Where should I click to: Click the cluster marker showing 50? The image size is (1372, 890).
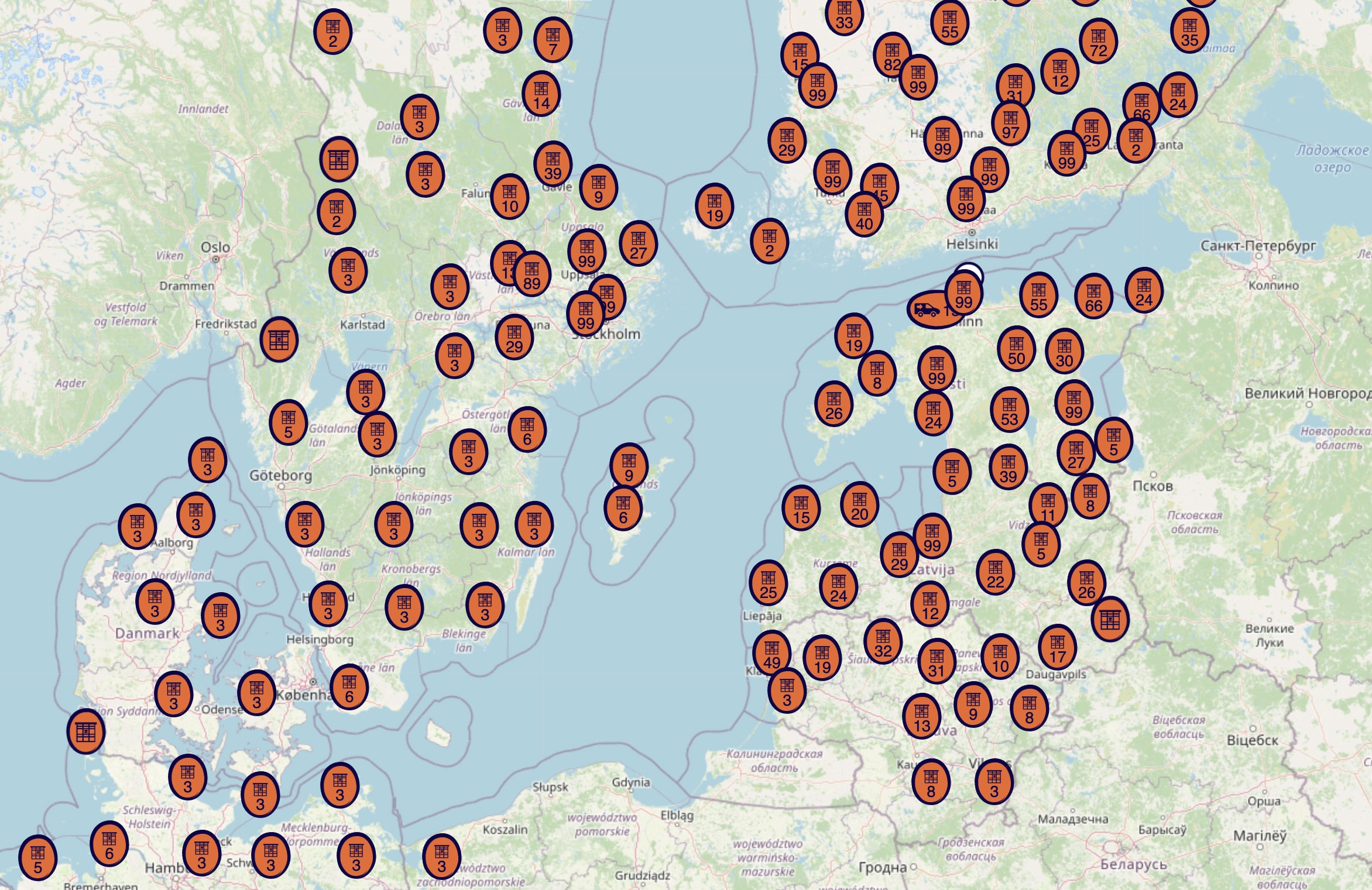[1016, 349]
